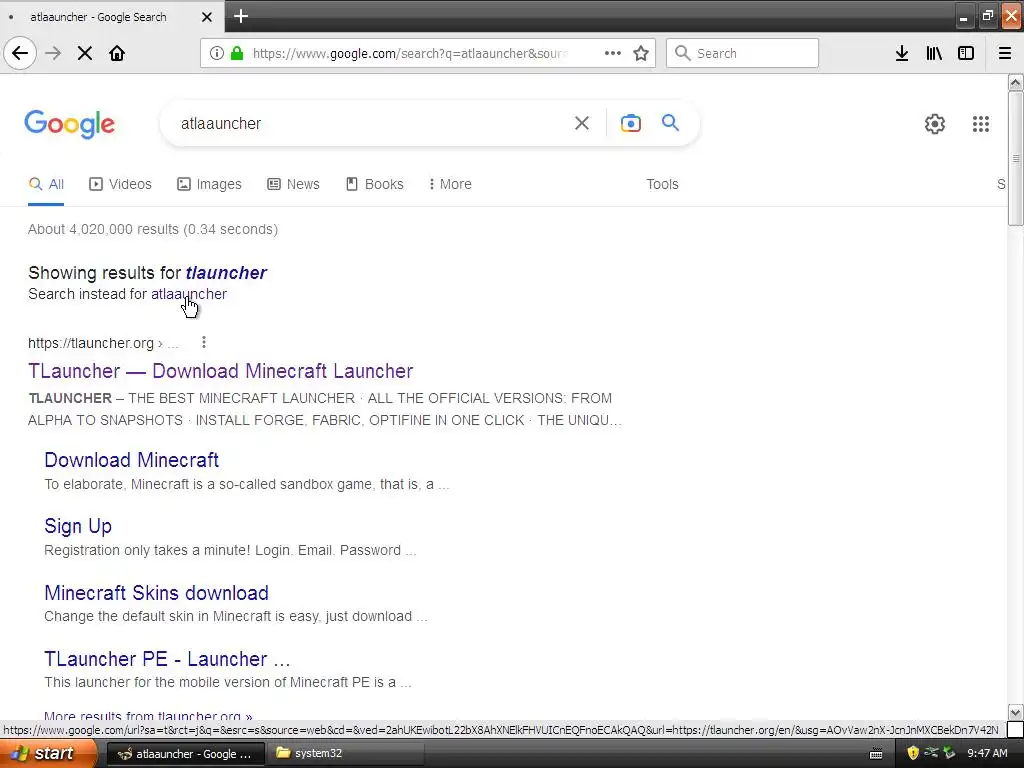This screenshot has height=768, width=1024.
Task: Select the All results tab
Action: (x=46, y=184)
